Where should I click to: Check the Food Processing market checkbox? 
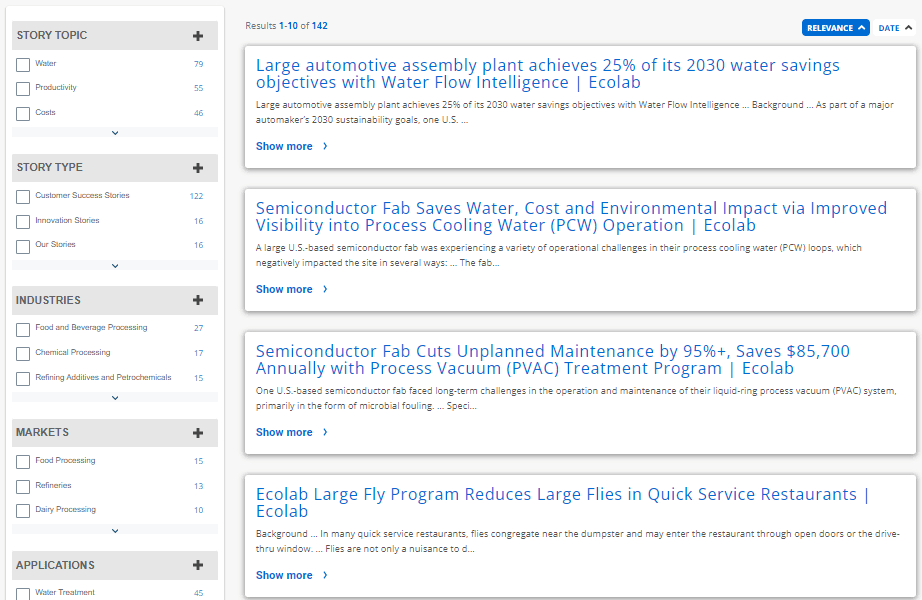coord(22,460)
